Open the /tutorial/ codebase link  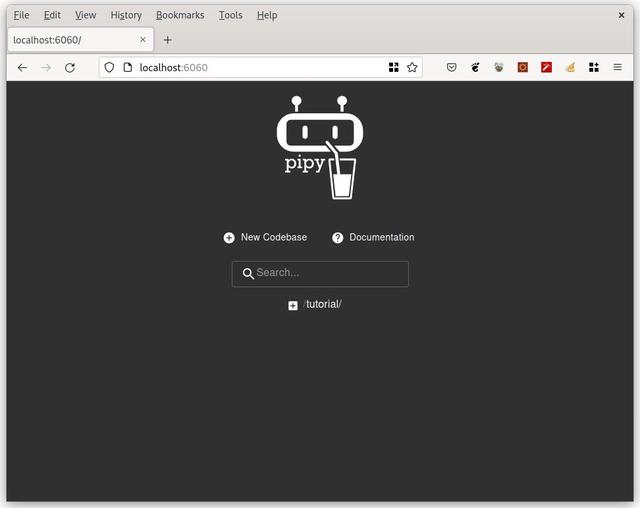tap(322, 304)
